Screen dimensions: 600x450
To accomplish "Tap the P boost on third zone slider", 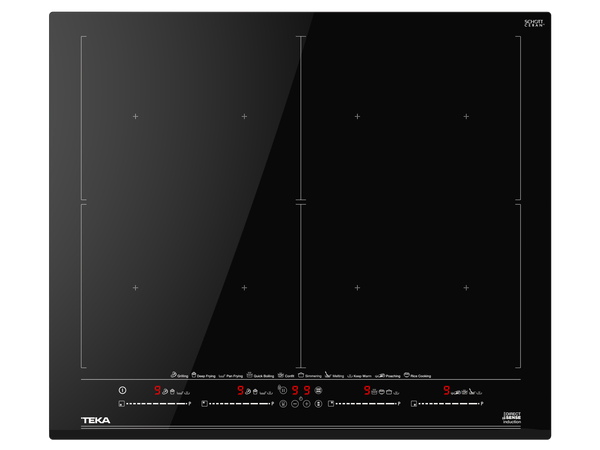I will click(x=399, y=404).
